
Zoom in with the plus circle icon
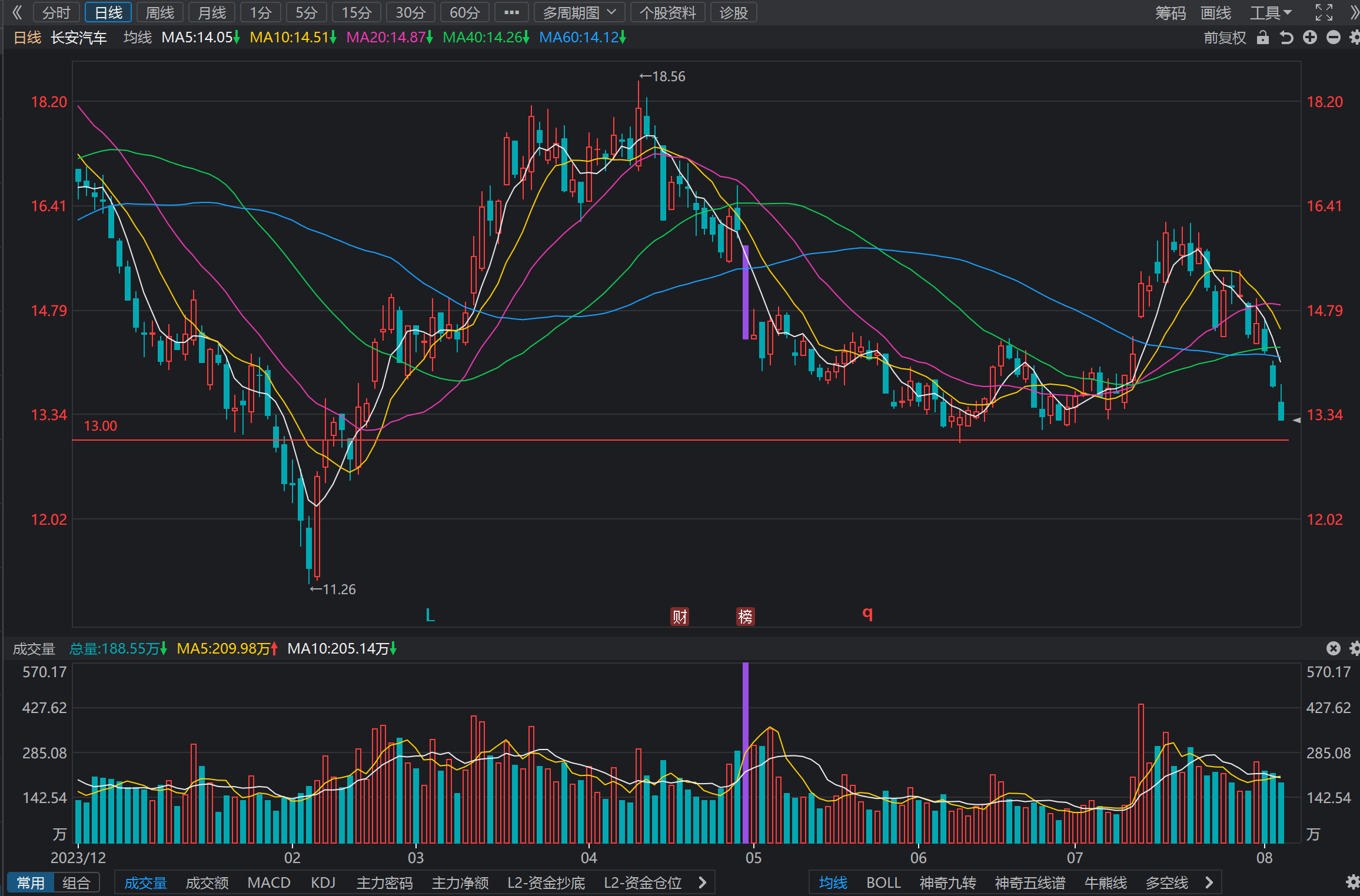[x=1310, y=38]
